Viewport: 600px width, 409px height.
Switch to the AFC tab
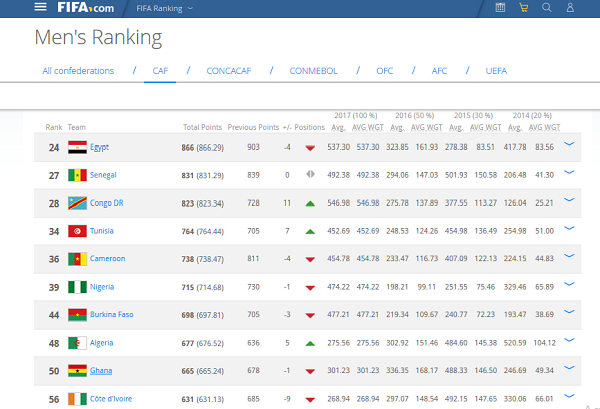tap(439, 71)
